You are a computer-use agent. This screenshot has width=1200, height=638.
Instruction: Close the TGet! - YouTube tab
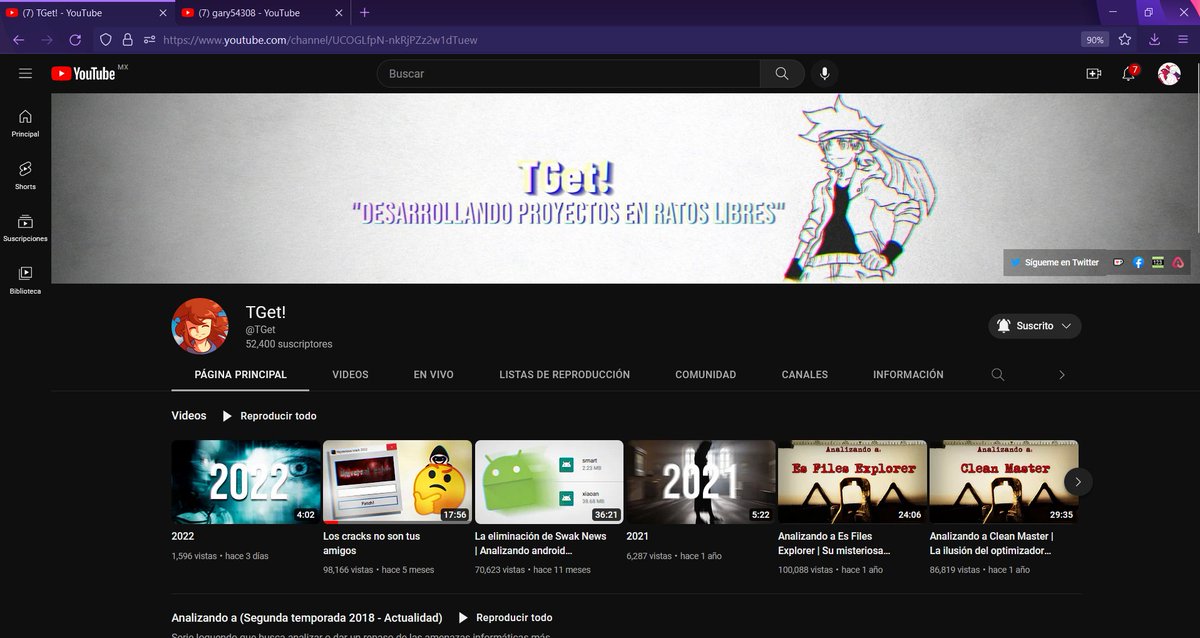163,13
